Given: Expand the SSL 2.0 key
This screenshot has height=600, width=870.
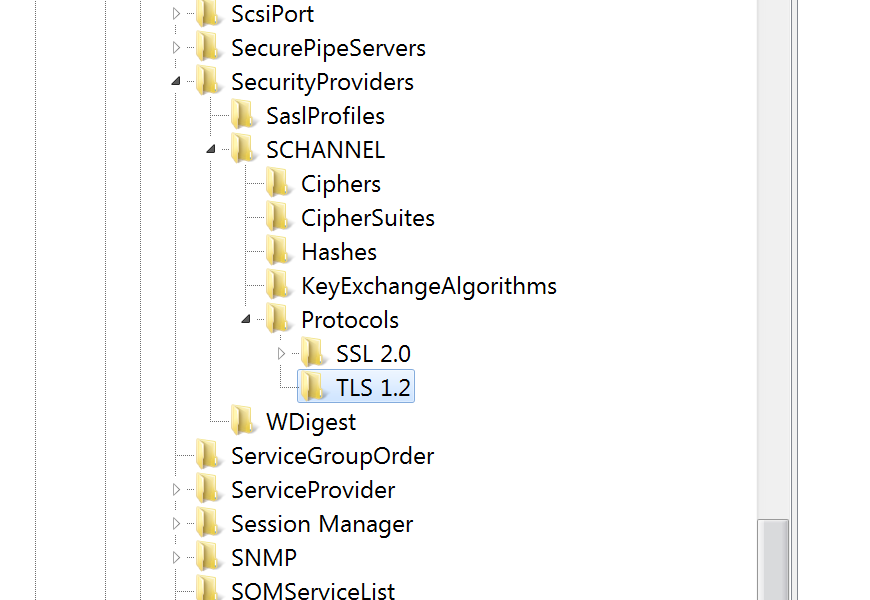Looking at the screenshot, I should point(281,354).
